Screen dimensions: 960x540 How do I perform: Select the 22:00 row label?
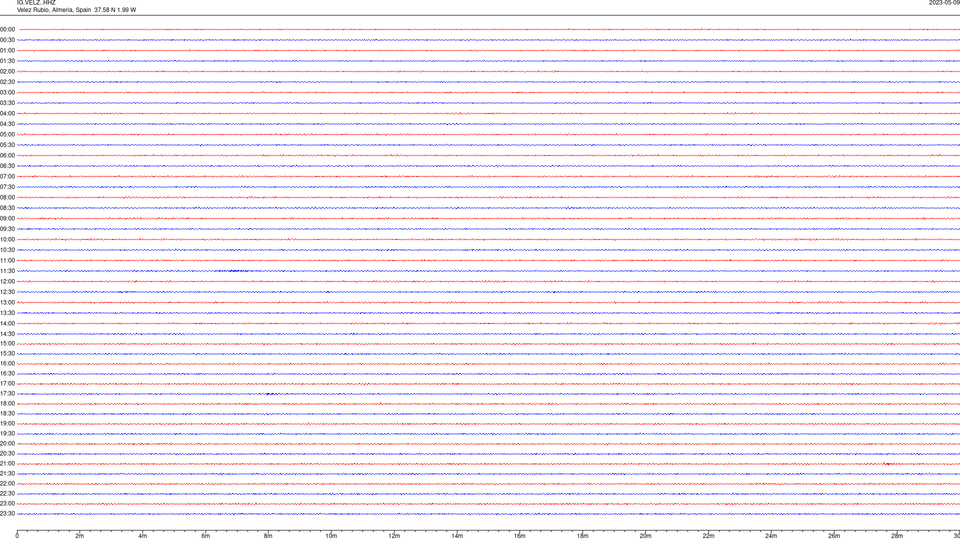coord(7,484)
